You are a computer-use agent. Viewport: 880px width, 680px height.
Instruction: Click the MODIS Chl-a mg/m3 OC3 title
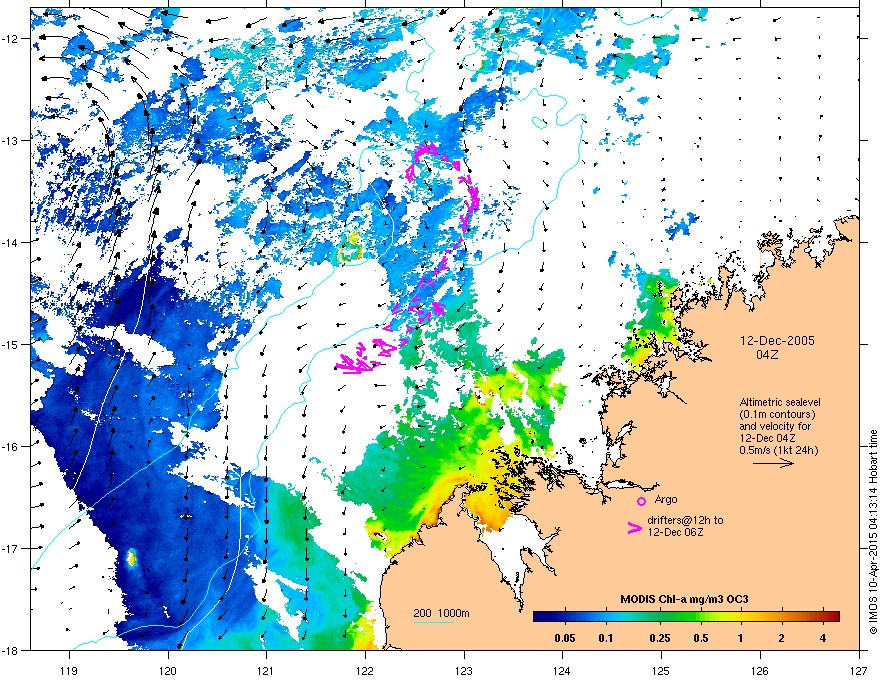pos(684,599)
